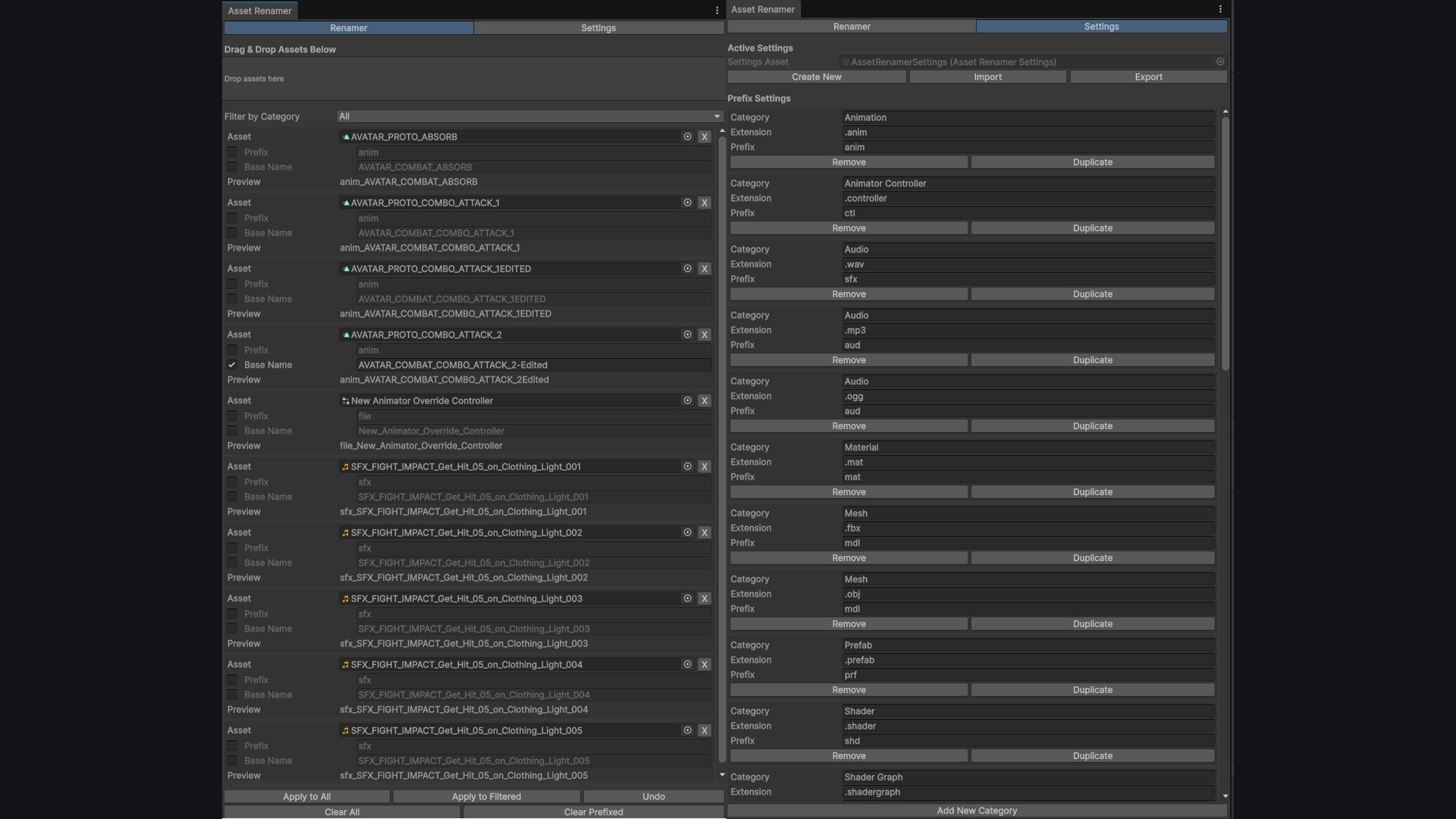
Task: Open object picker for Clothing_Light_001 asset
Action: (x=687, y=467)
